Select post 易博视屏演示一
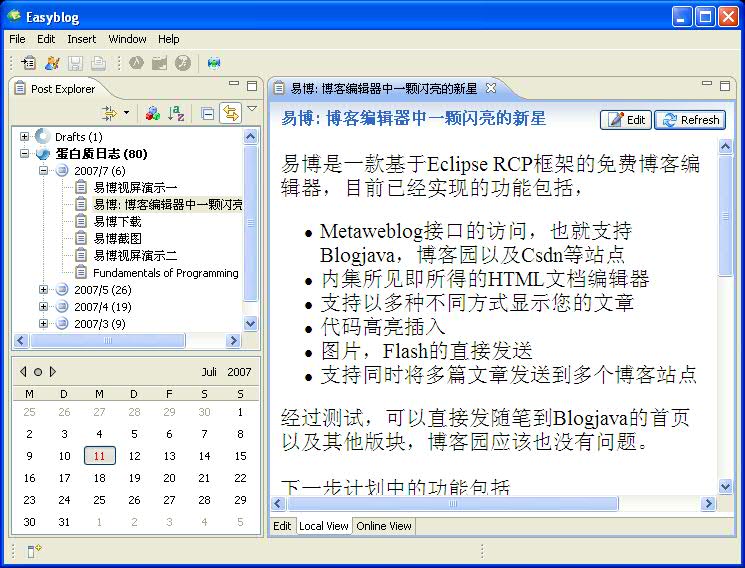 click(135, 188)
